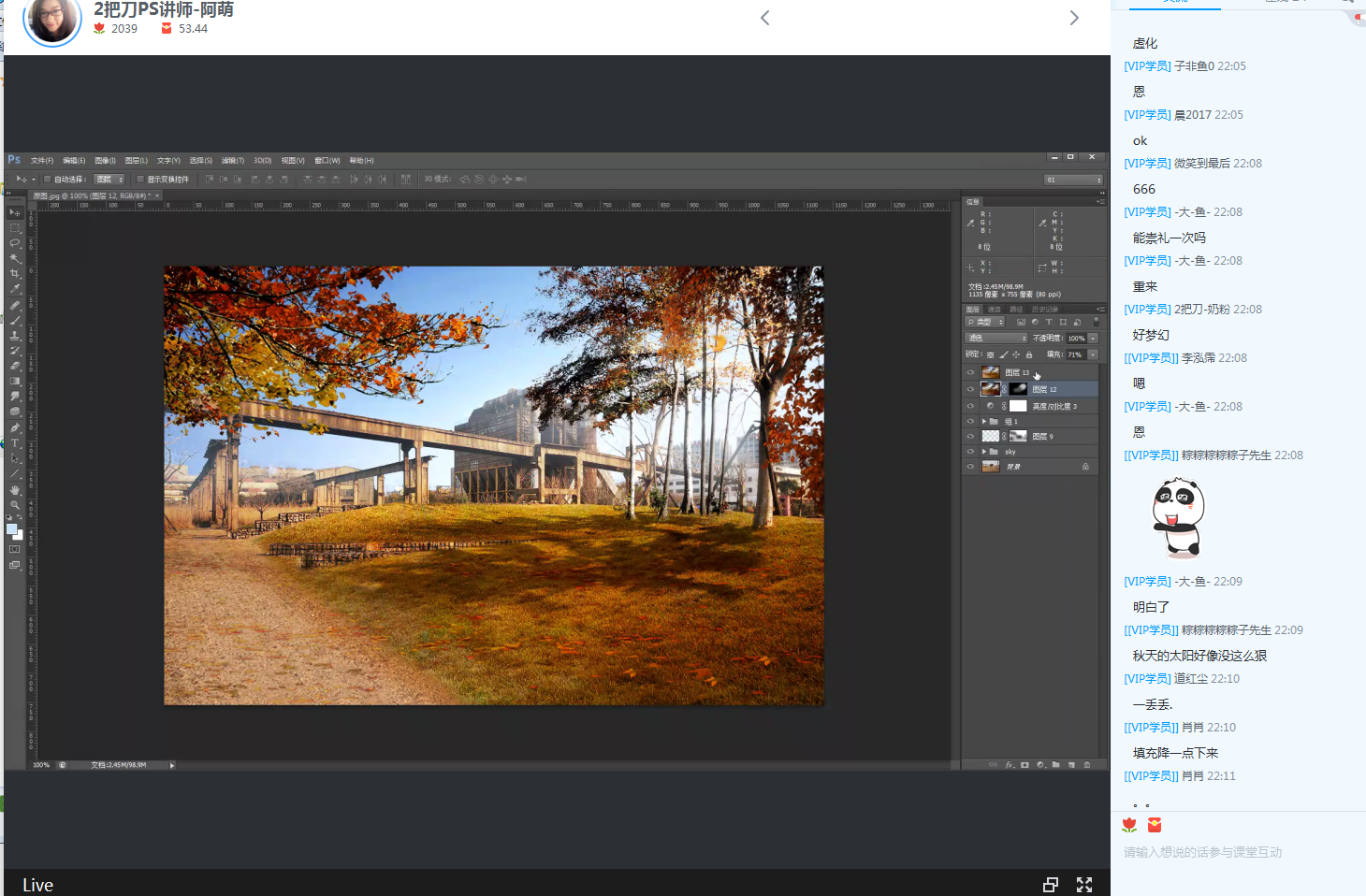
Task: Open the opacity 100% dropdown arrow
Action: [1093, 339]
